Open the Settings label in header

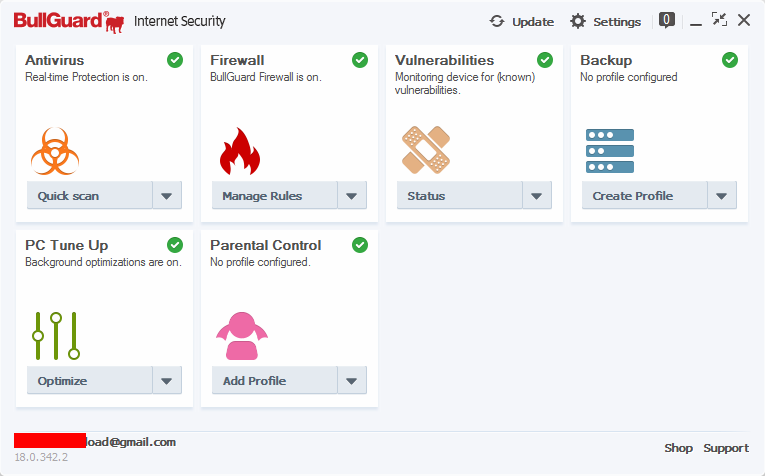pos(617,22)
